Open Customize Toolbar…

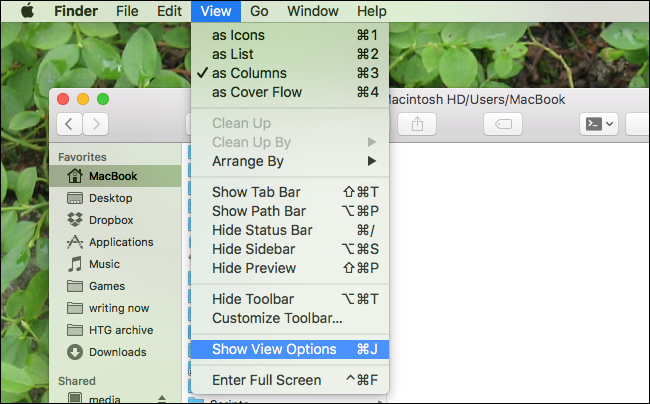(290, 318)
